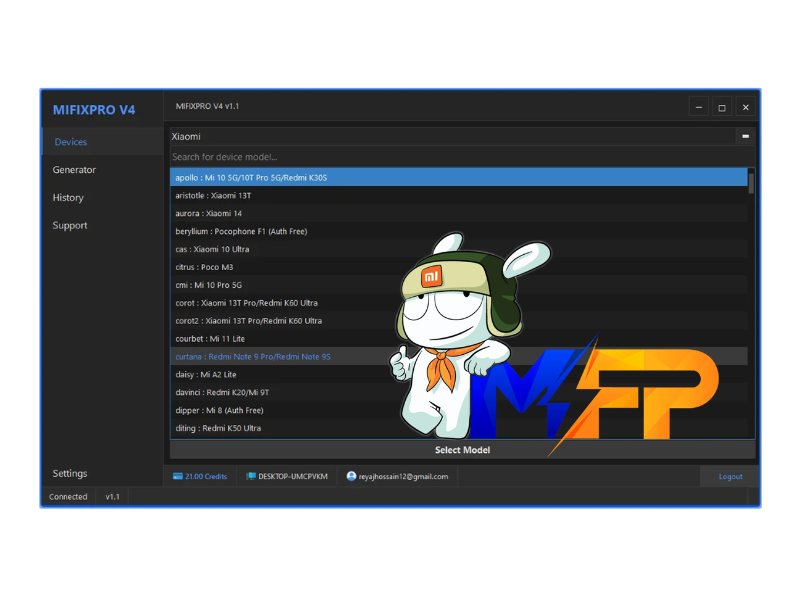Screen dimensions: 800x600
Task: Click the user account avatar icon
Action: (x=351, y=476)
